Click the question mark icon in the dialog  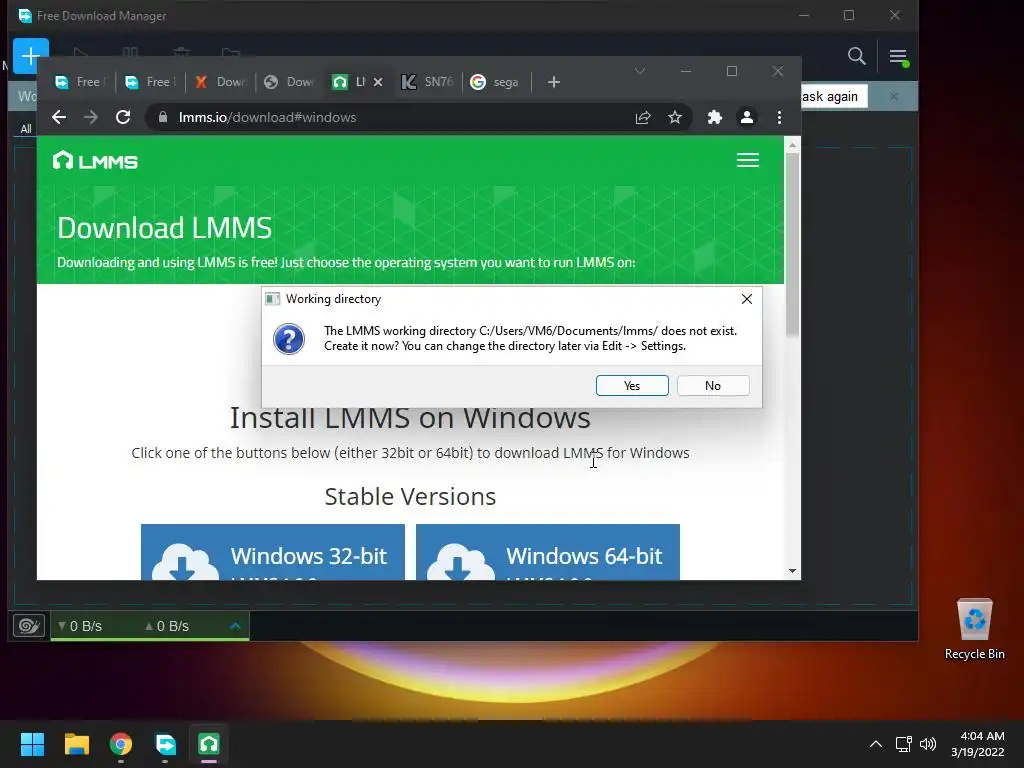click(289, 339)
